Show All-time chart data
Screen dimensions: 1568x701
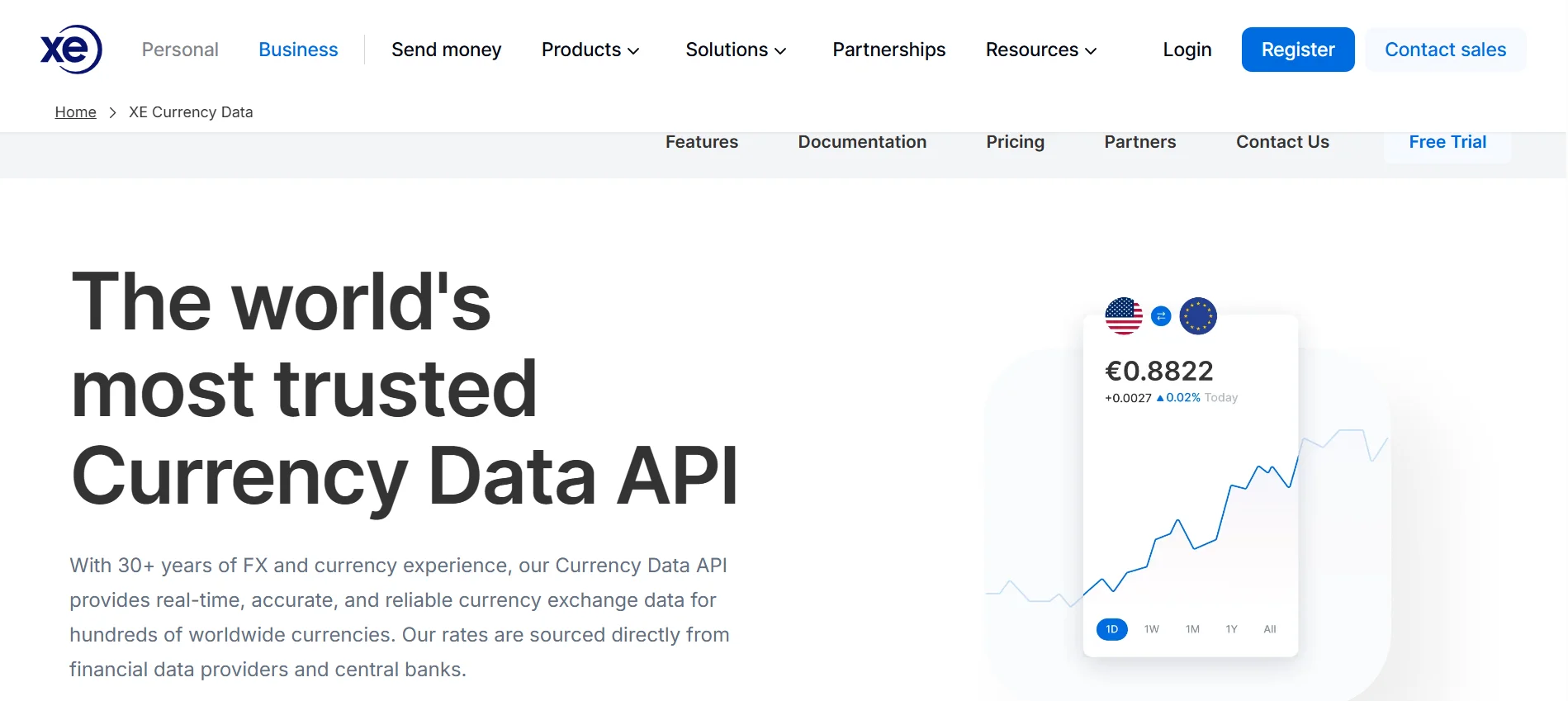(x=1269, y=628)
